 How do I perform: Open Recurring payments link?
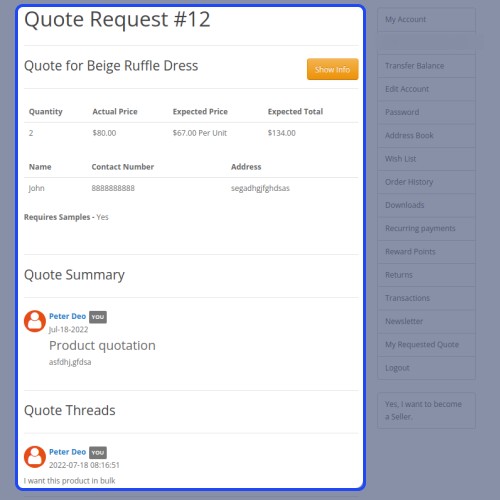tap(426, 229)
